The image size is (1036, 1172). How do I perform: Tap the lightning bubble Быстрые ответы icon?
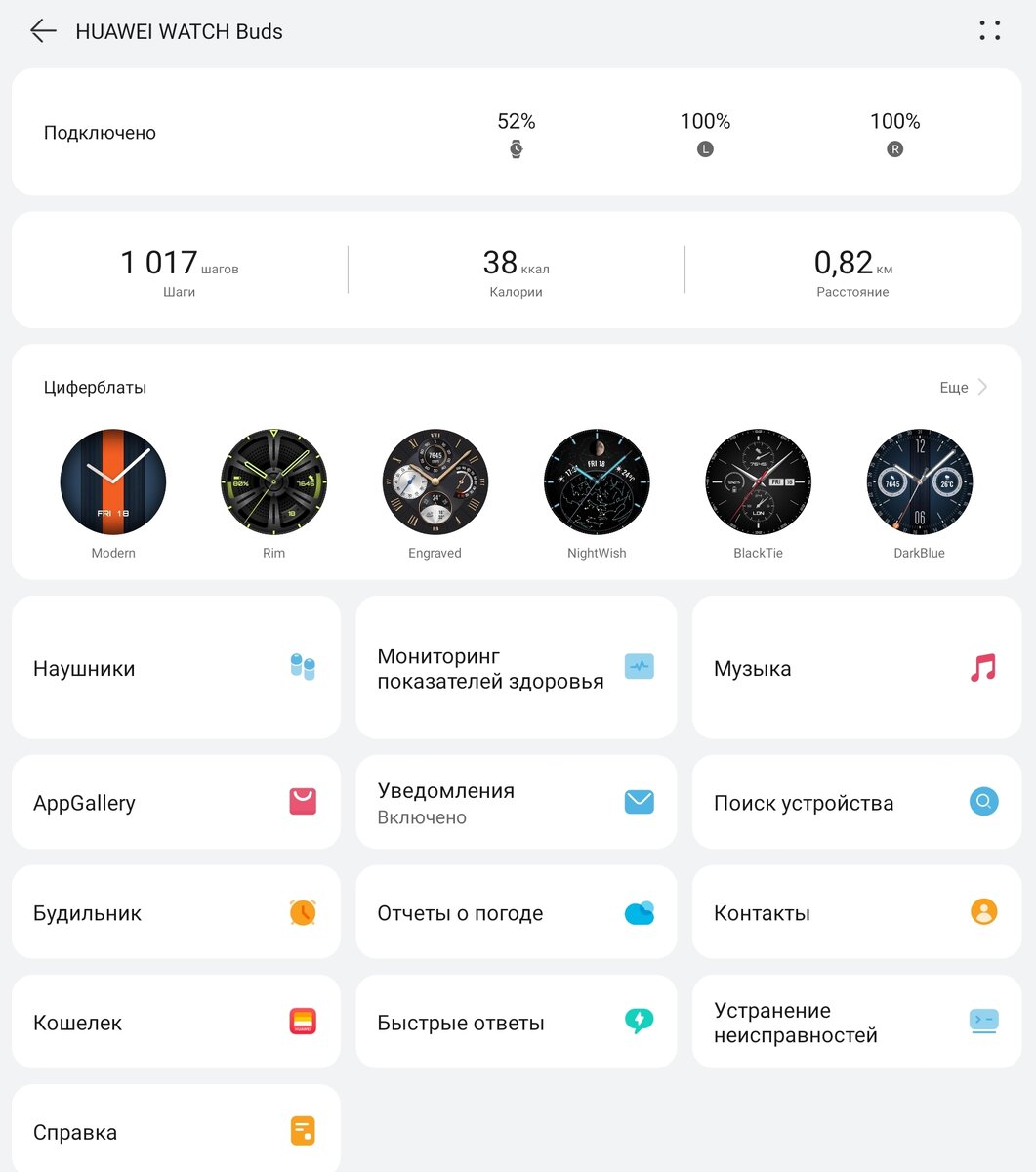pyautogui.click(x=639, y=1022)
